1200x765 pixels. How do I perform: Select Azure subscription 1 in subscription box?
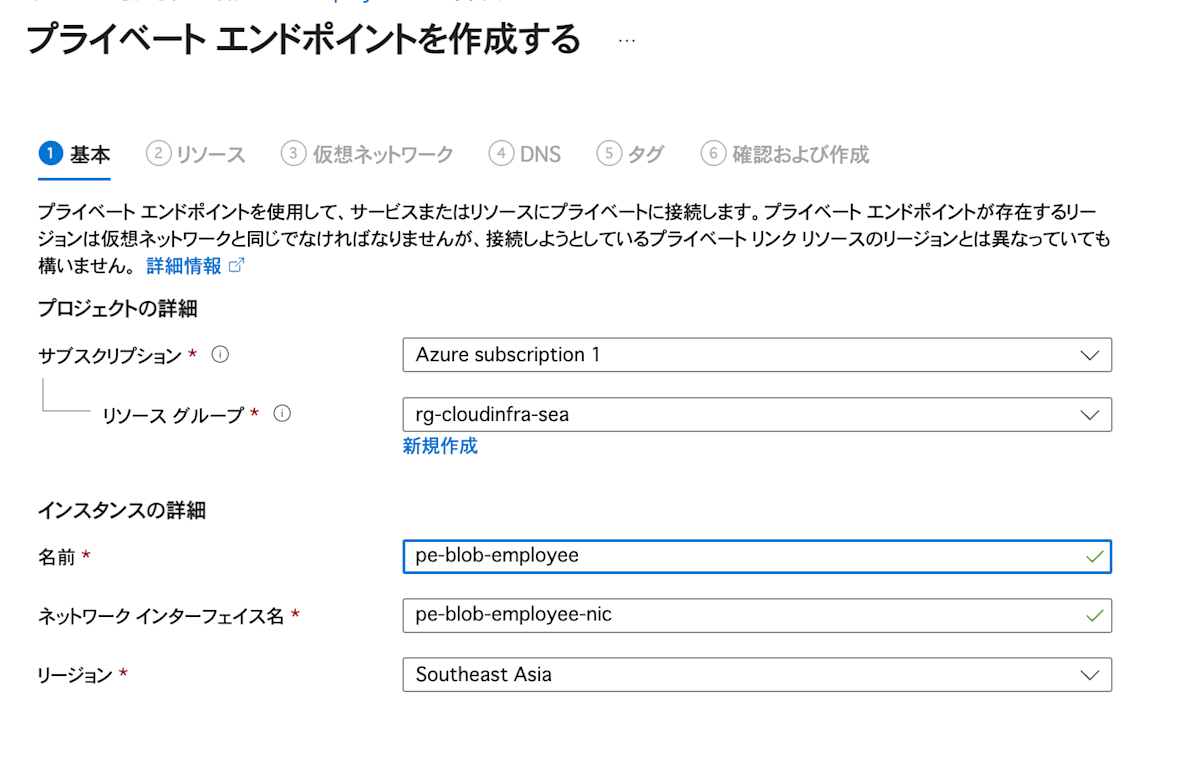[x=700, y=355]
